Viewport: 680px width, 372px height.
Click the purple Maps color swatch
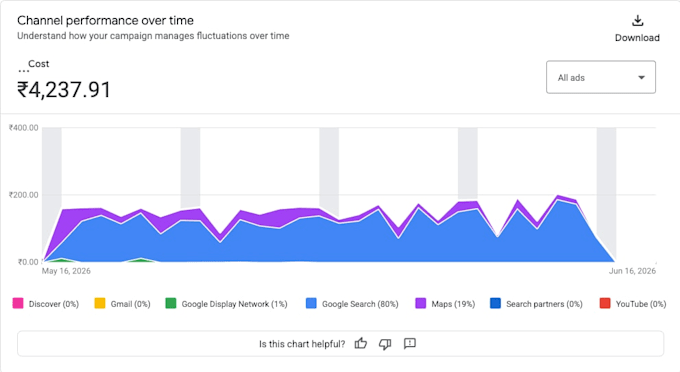420,303
